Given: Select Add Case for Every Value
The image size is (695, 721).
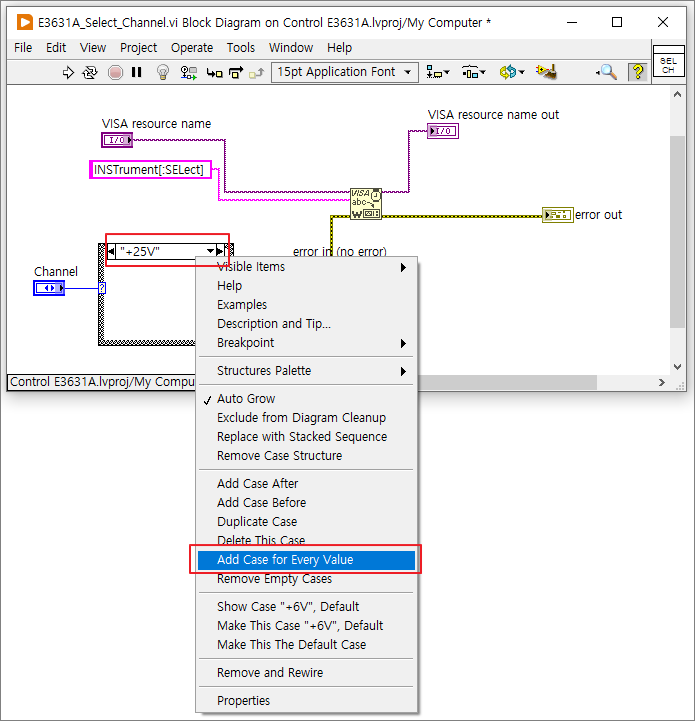Looking at the screenshot, I should point(307,560).
